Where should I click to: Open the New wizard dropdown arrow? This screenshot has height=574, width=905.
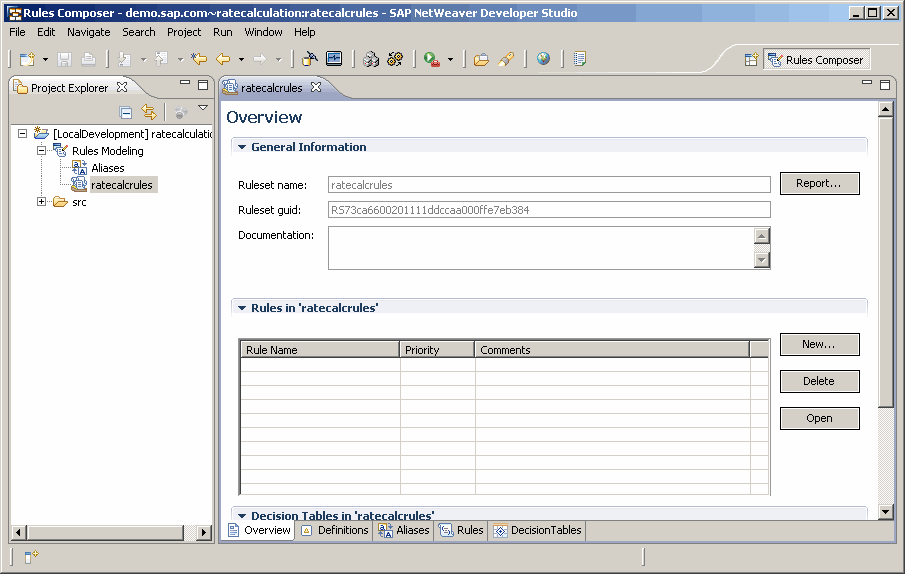pos(45,59)
